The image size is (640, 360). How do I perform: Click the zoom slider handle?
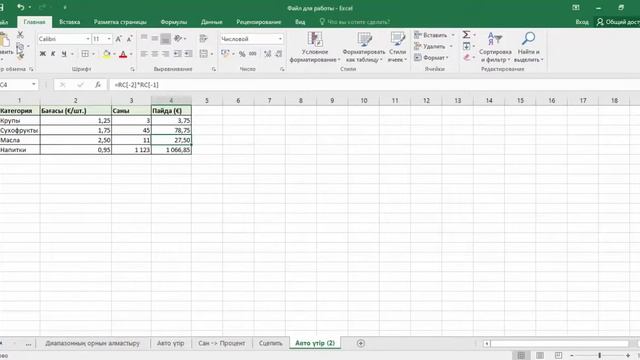click(x=600, y=356)
